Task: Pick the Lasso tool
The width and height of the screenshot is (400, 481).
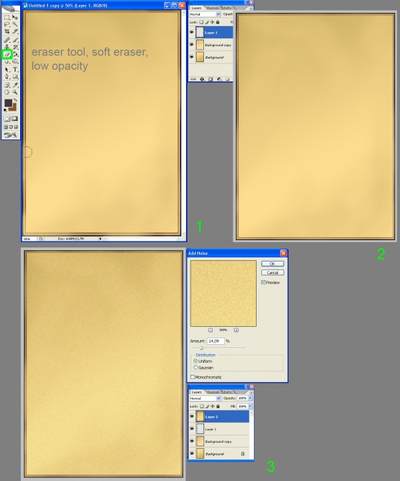Action: 7,24
